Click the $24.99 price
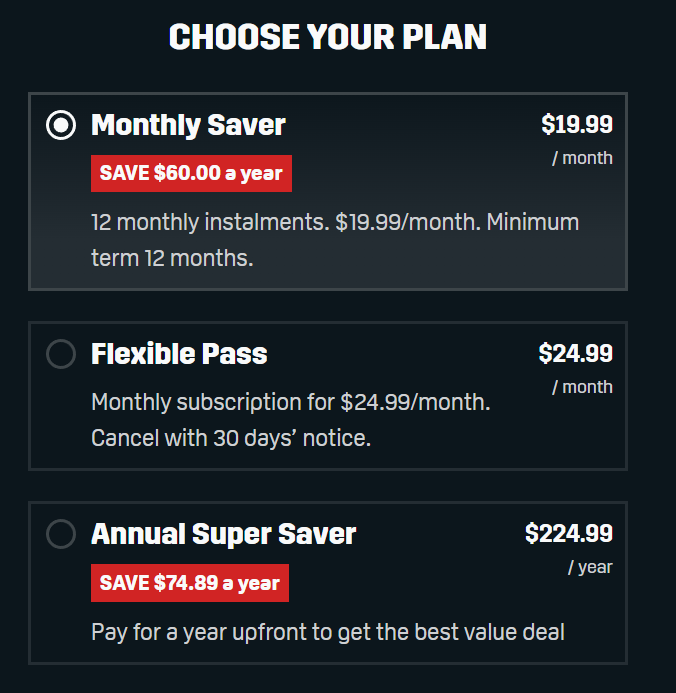The height and width of the screenshot is (693, 676). (x=576, y=354)
